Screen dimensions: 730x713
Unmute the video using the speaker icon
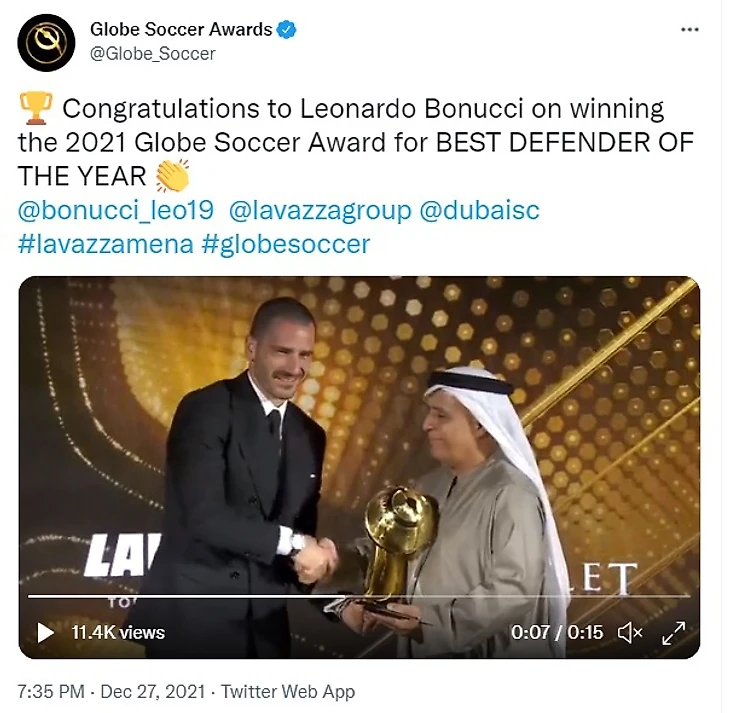[630, 632]
